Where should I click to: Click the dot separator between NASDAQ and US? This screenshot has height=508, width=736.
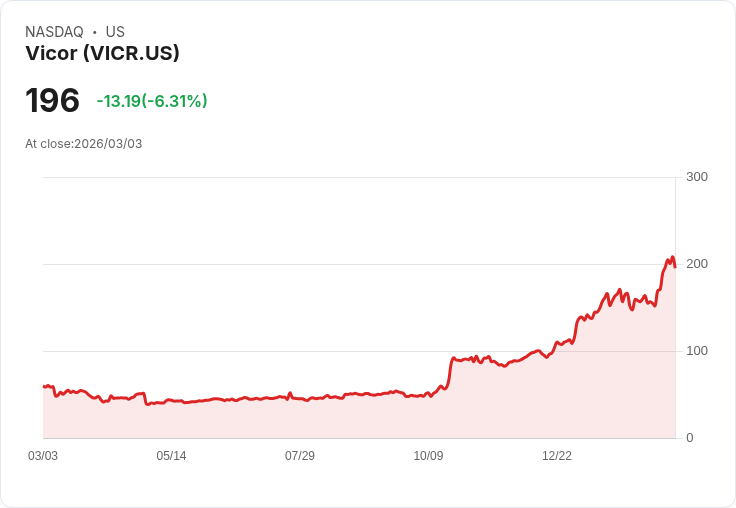pos(95,32)
